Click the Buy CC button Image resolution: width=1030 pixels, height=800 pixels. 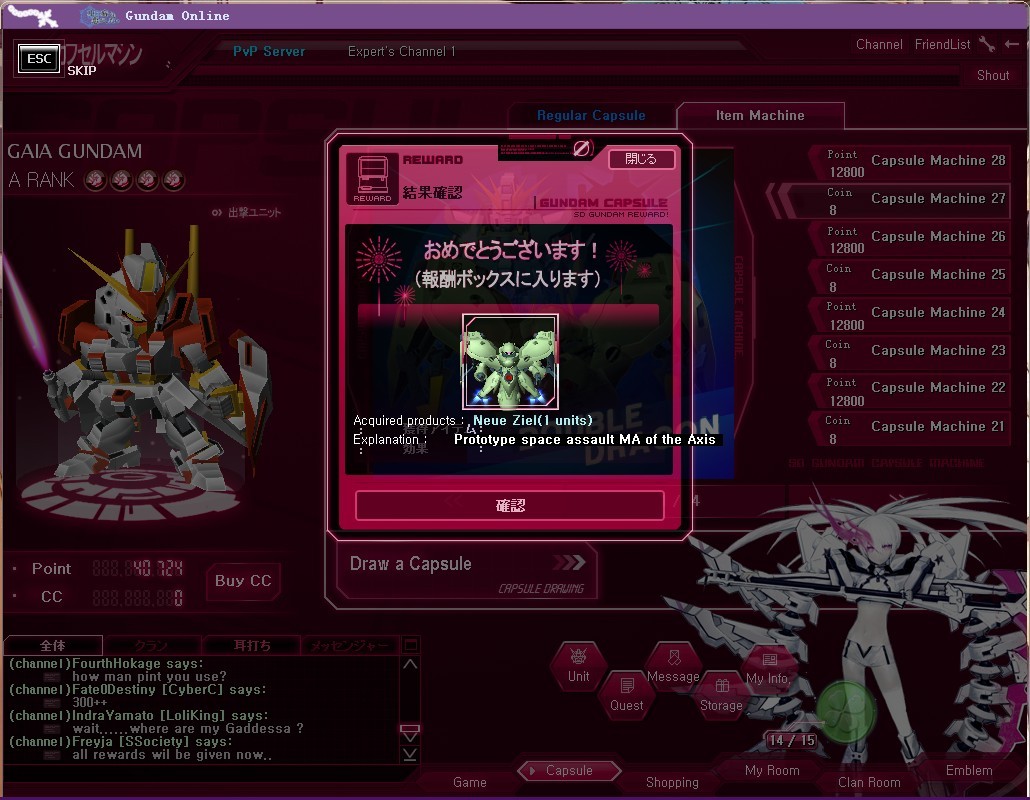pos(243,581)
